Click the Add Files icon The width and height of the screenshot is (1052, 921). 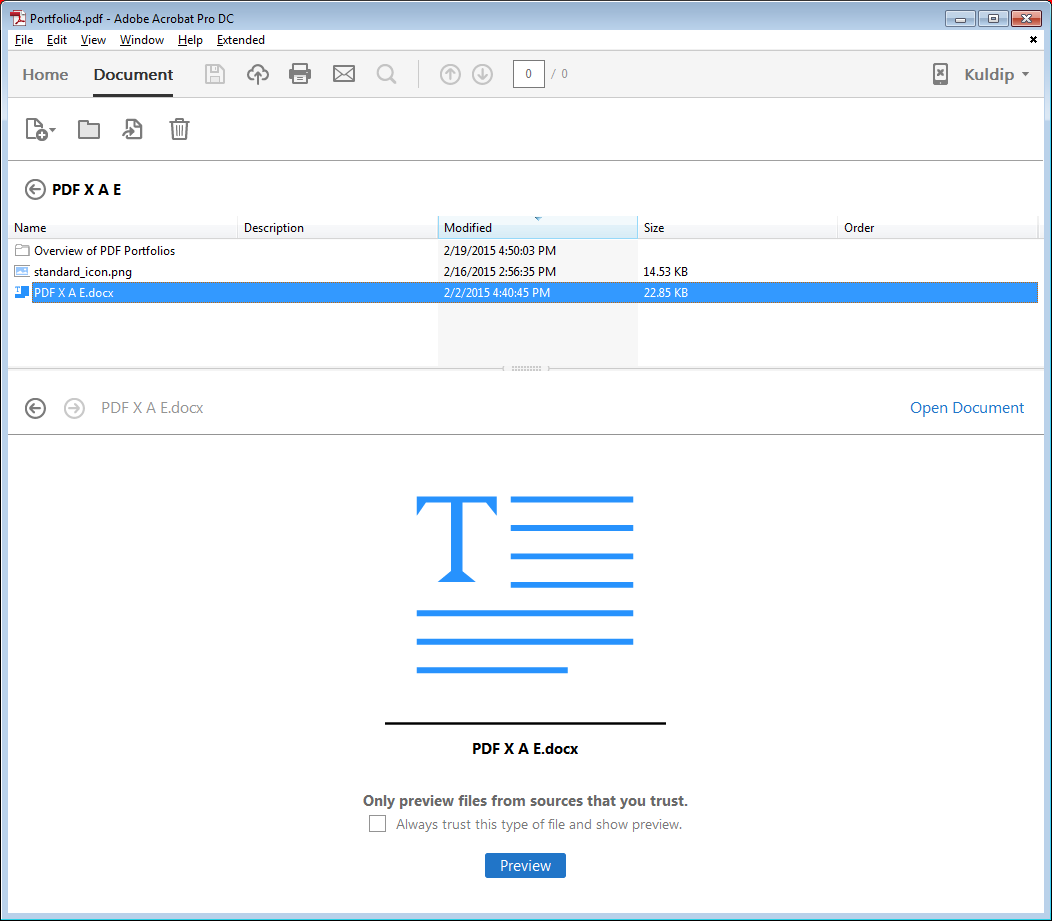pos(36,129)
